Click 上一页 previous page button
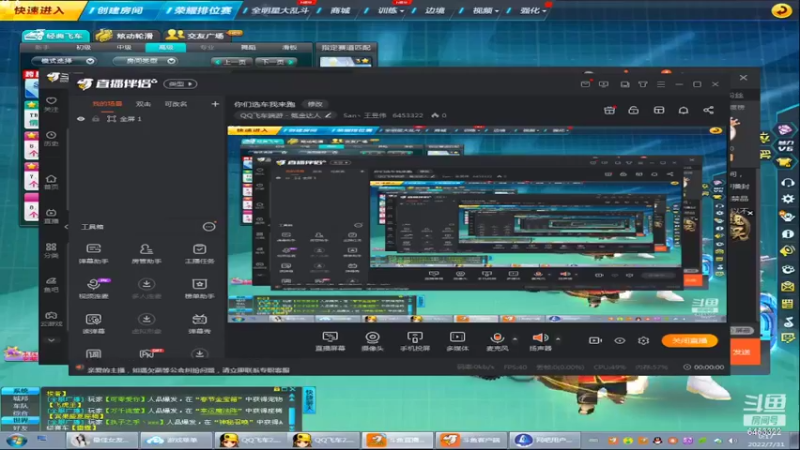Image resolution: width=800 pixels, height=450 pixels. [x=232, y=62]
